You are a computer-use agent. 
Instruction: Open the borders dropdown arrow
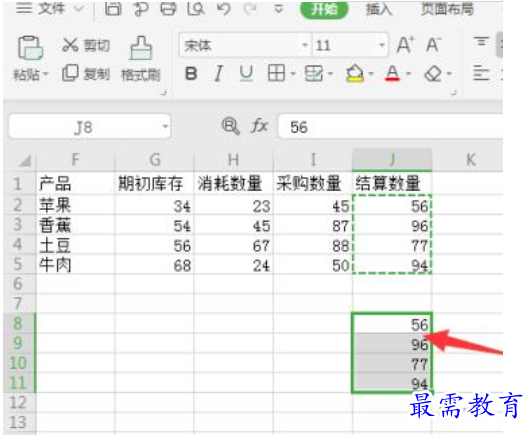click(293, 74)
